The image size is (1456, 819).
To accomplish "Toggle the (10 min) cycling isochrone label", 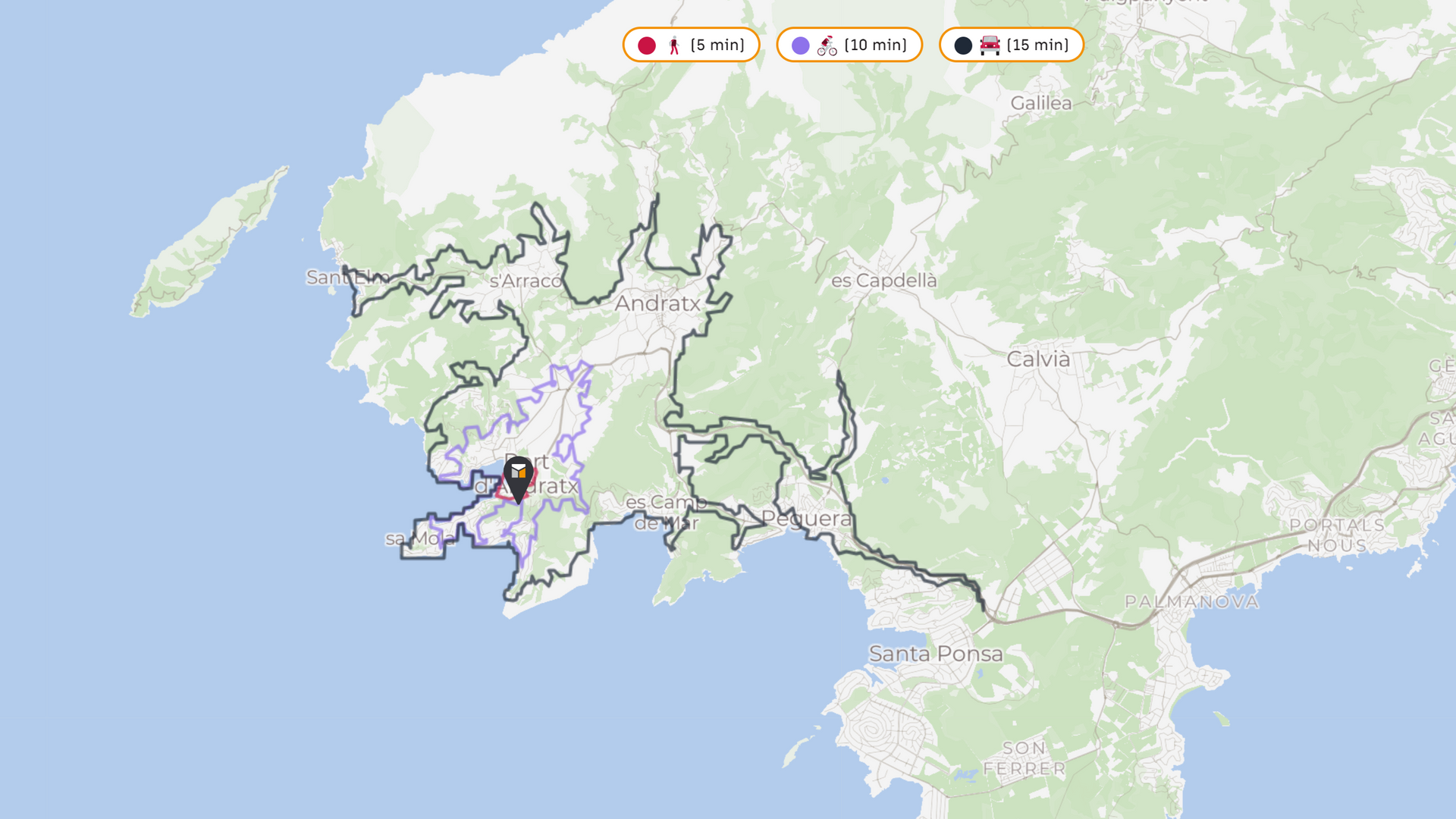I will click(875, 45).
